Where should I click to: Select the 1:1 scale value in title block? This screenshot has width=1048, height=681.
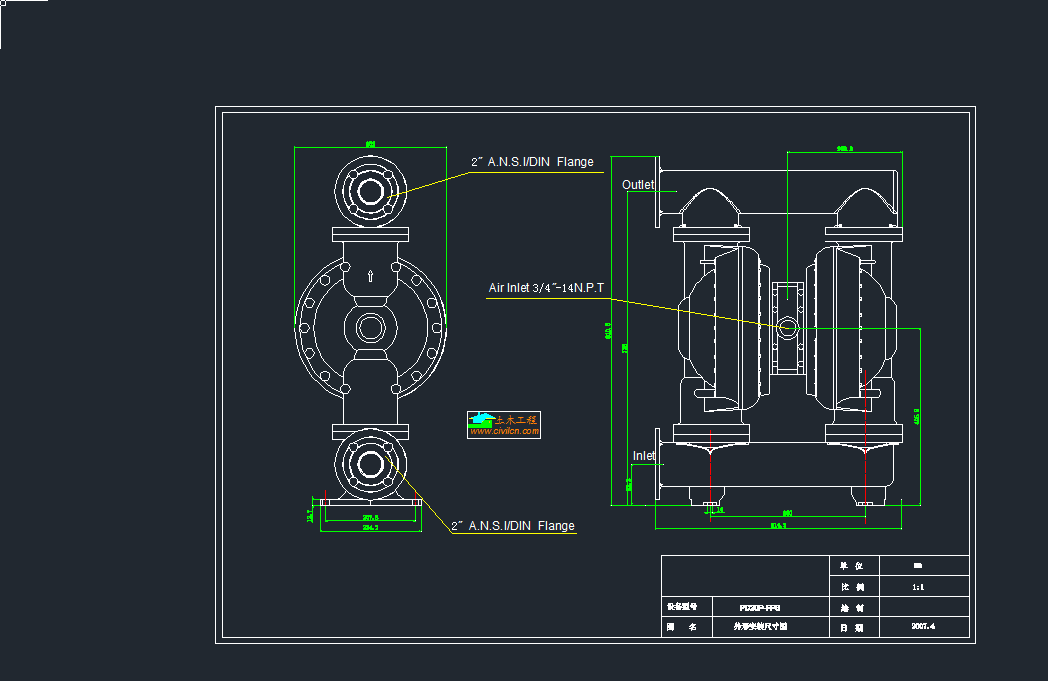918,587
